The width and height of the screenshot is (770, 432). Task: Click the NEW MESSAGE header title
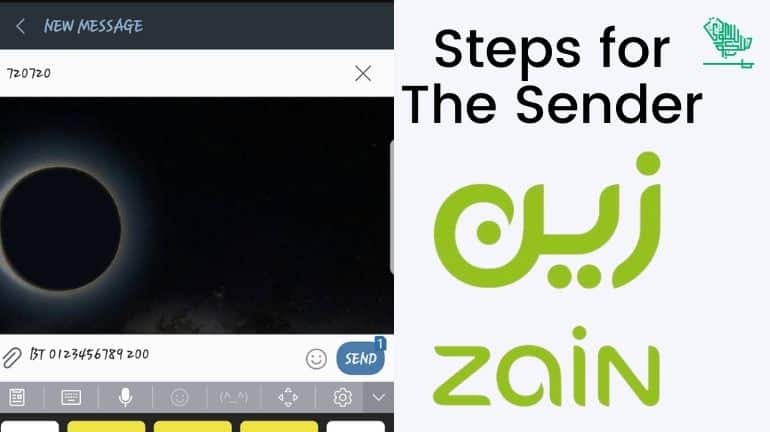(x=93, y=26)
